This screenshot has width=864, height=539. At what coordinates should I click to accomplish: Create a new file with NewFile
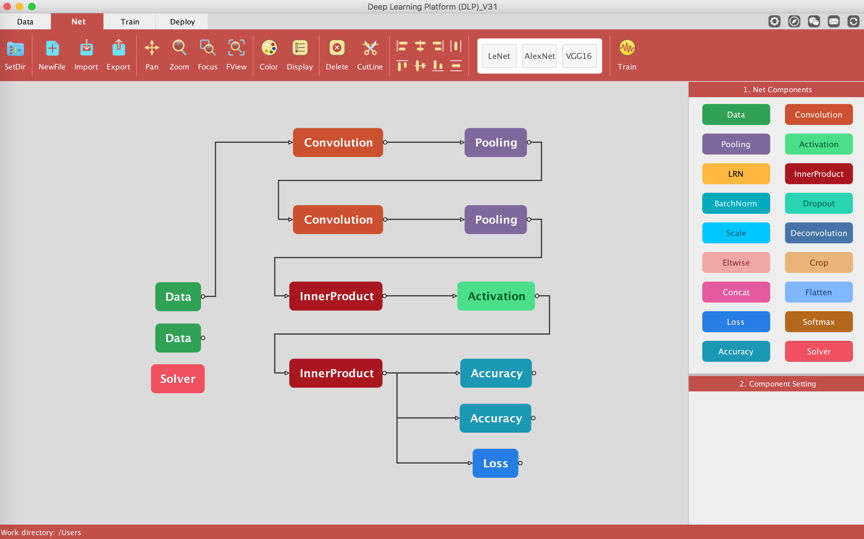pos(52,49)
